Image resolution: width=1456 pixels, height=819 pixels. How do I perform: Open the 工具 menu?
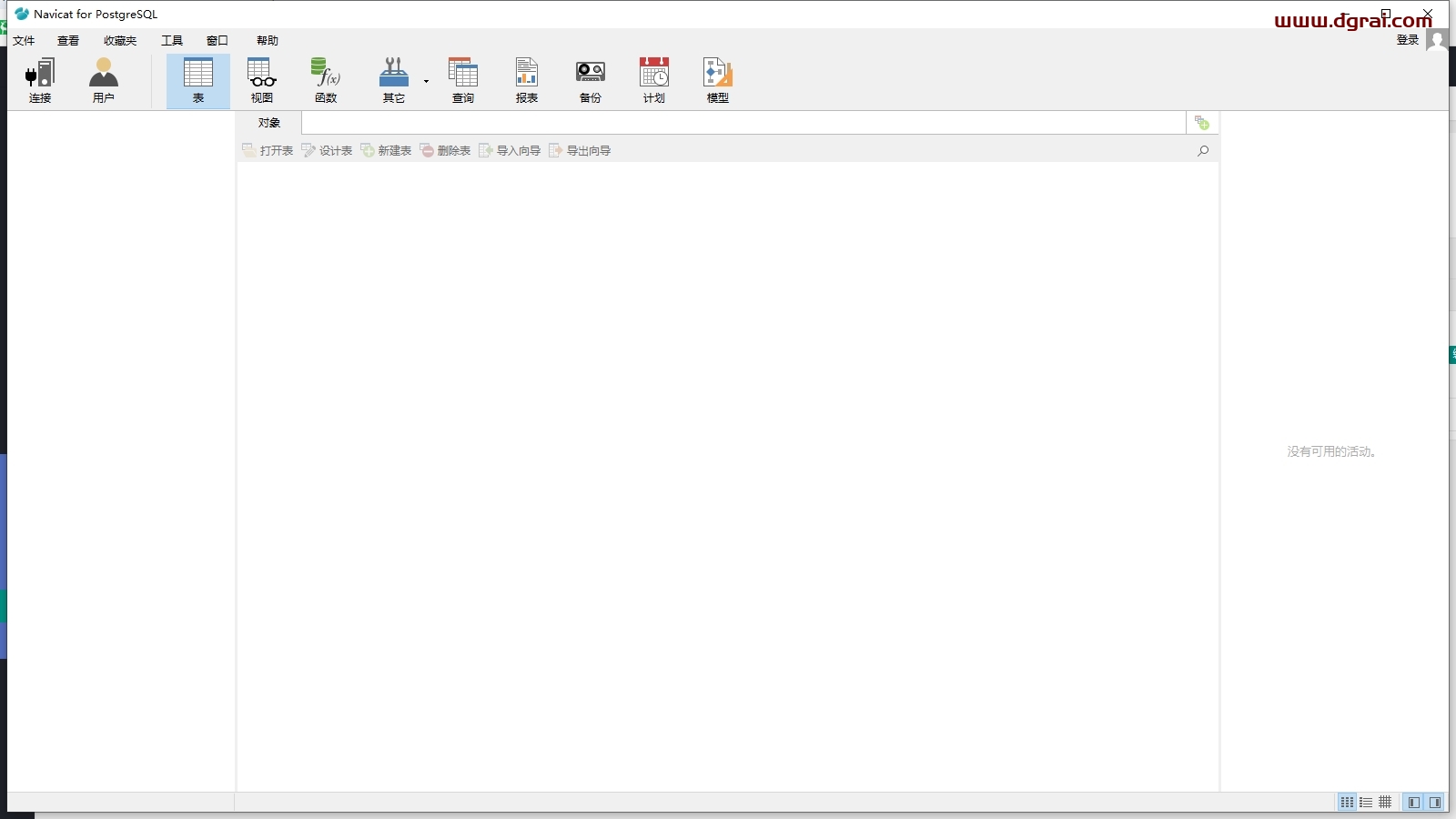point(172,40)
